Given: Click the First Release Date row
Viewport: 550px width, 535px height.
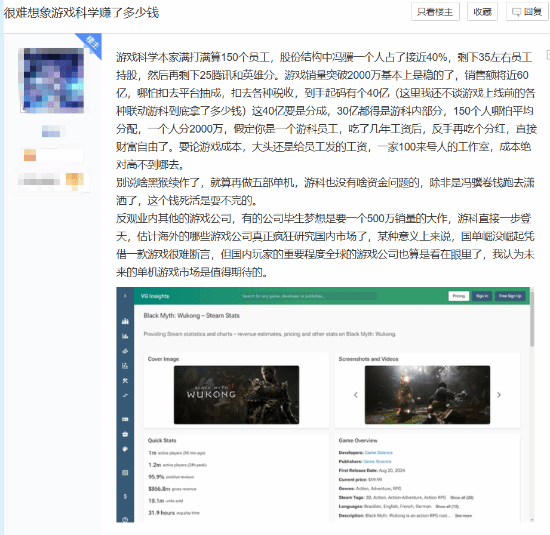Looking at the screenshot, I should tap(372, 470).
